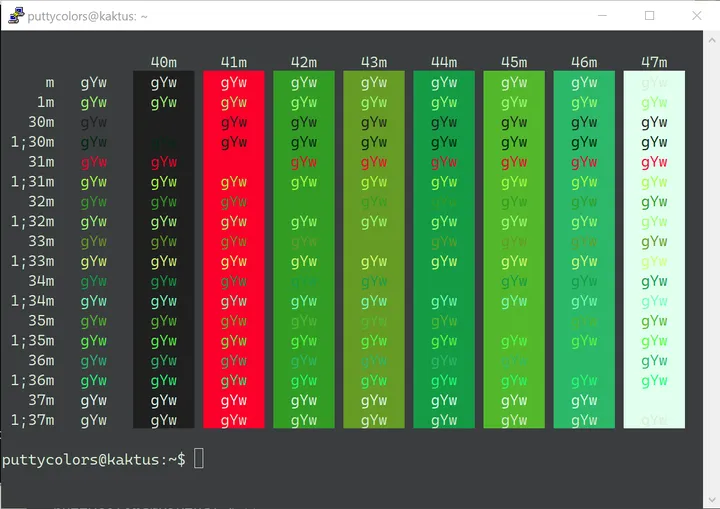Click the puttycolors@kaktus:~$ prompt text

pyautogui.click(x=94, y=459)
